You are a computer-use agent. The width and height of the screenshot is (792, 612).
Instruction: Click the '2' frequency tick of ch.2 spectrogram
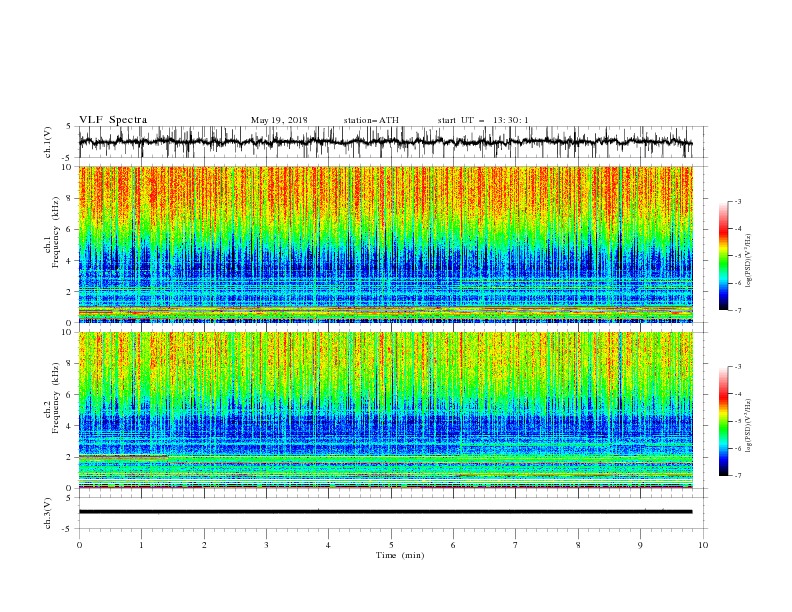coord(70,457)
